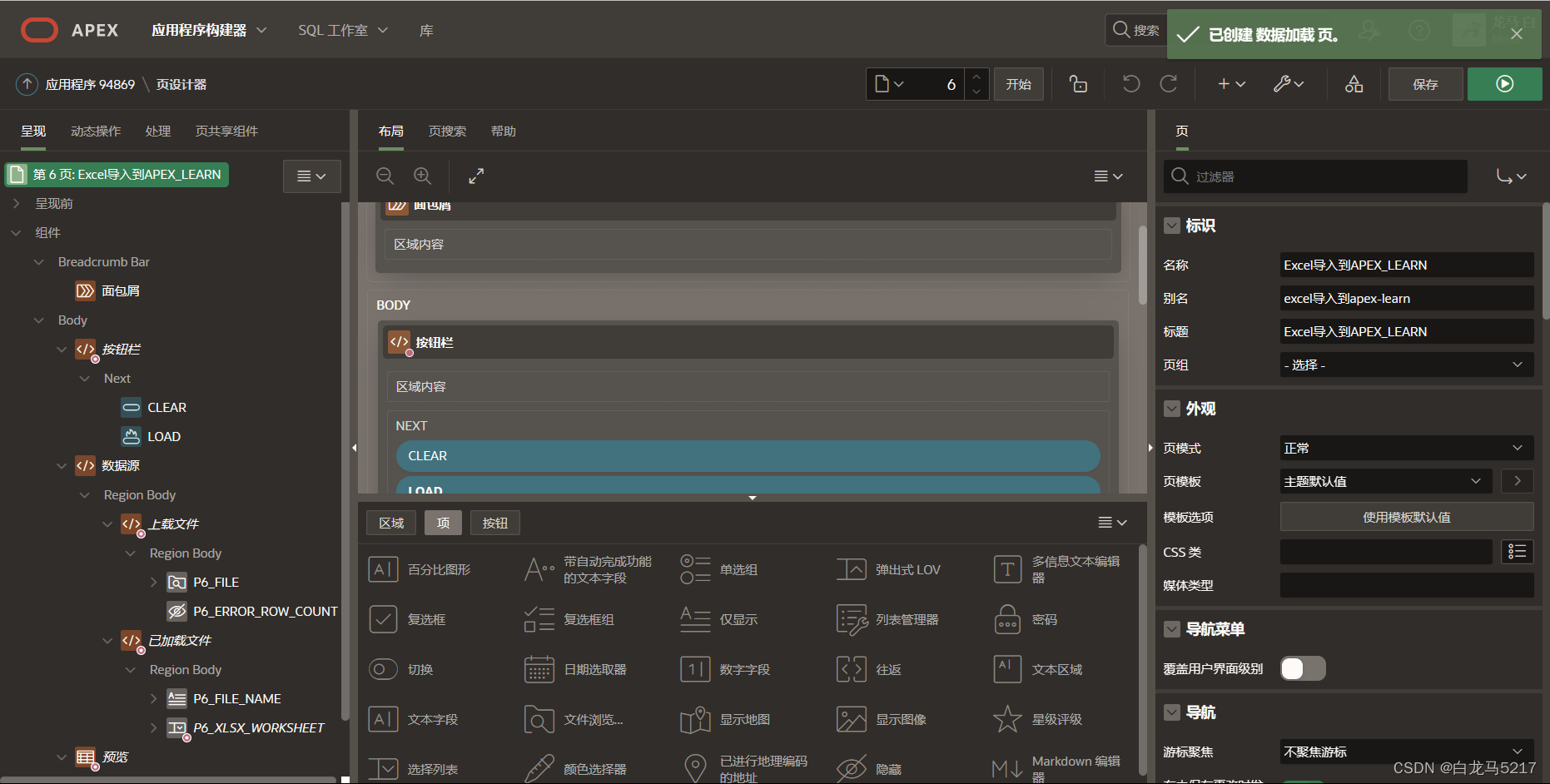Click the search magnifier icon
Screen dimensions: 1550x784
pyautogui.click(x=1121, y=30)
